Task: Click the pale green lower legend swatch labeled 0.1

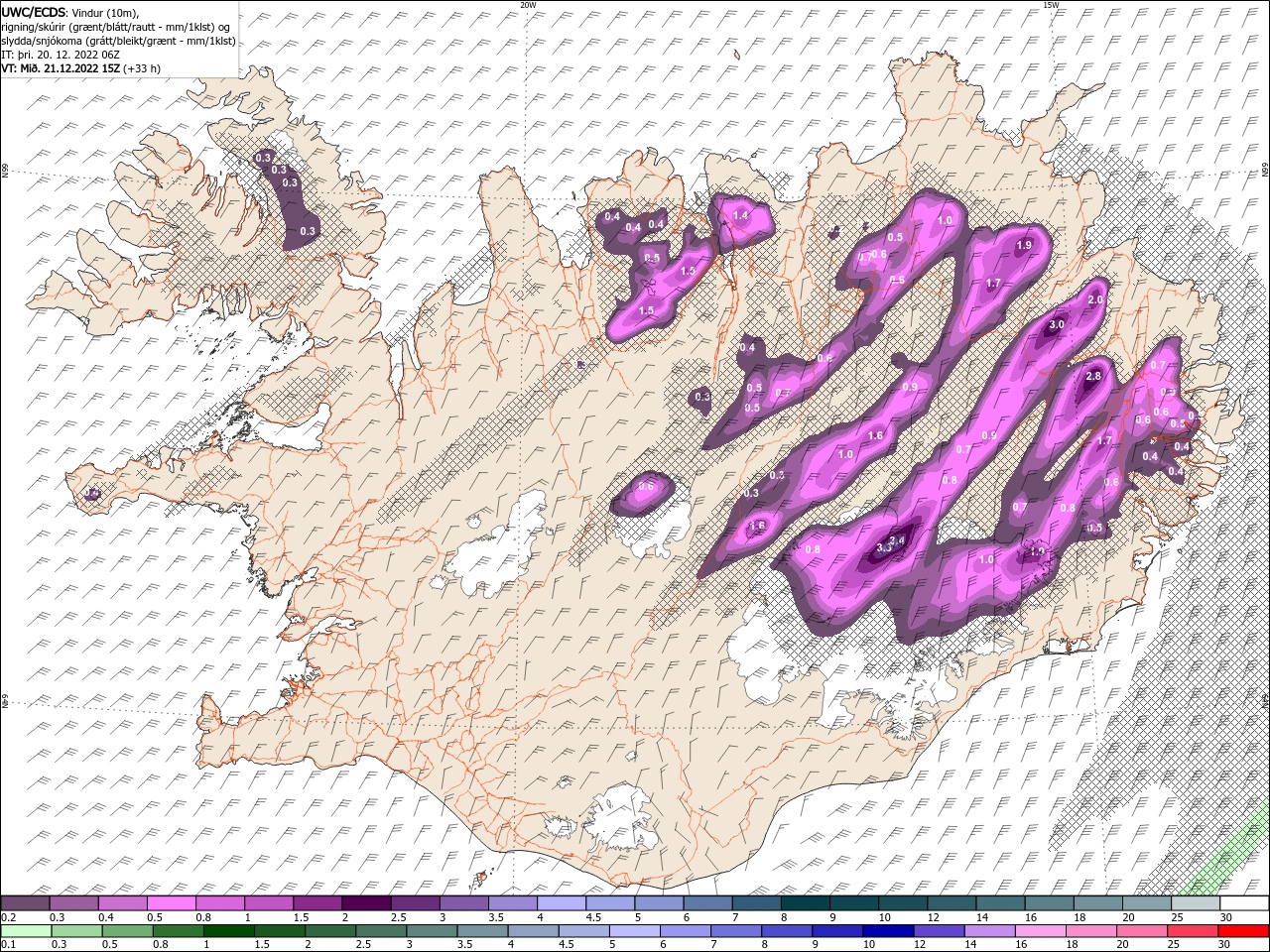Action: (27, 931)
